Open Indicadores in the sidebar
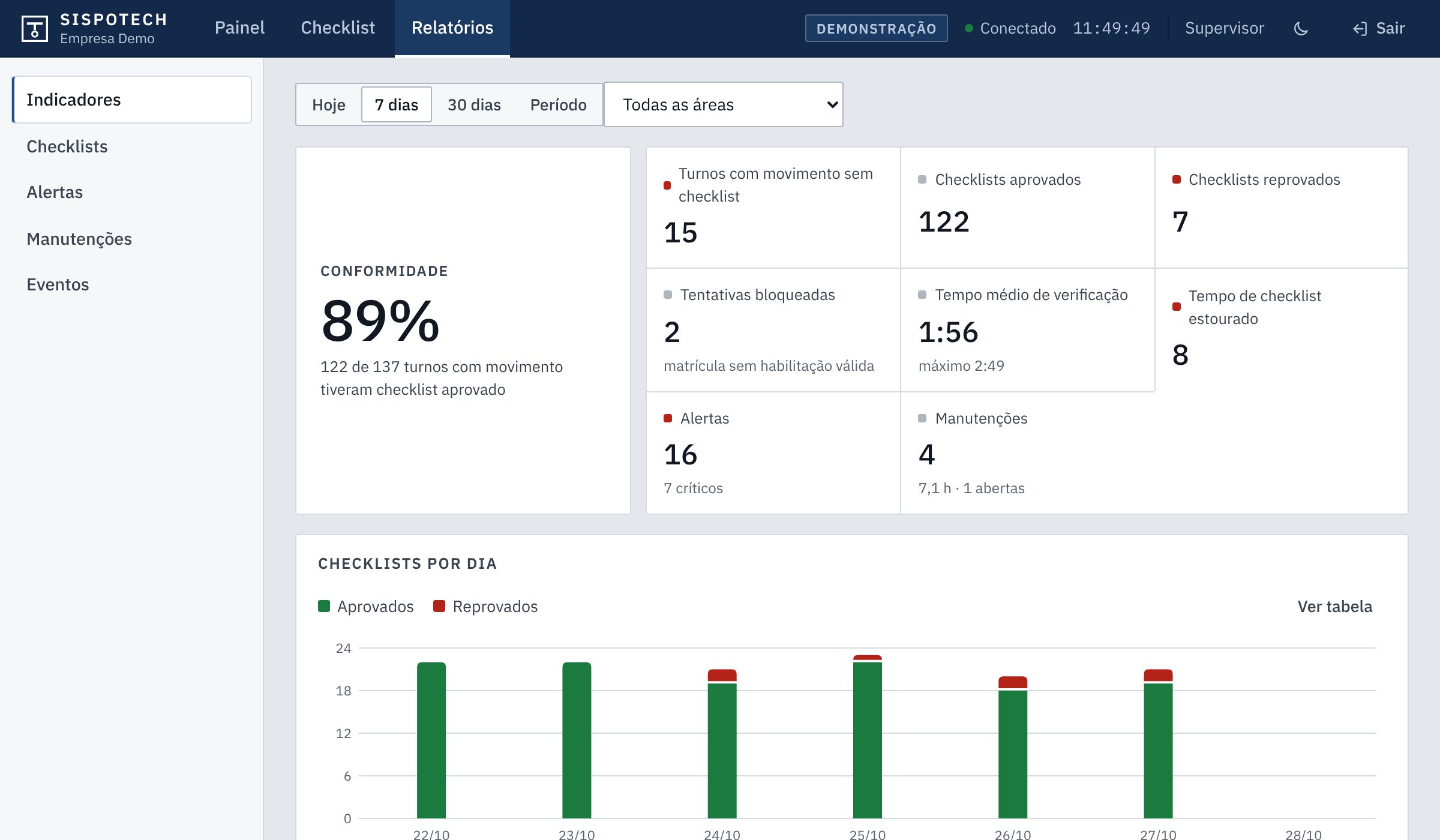 132,100
